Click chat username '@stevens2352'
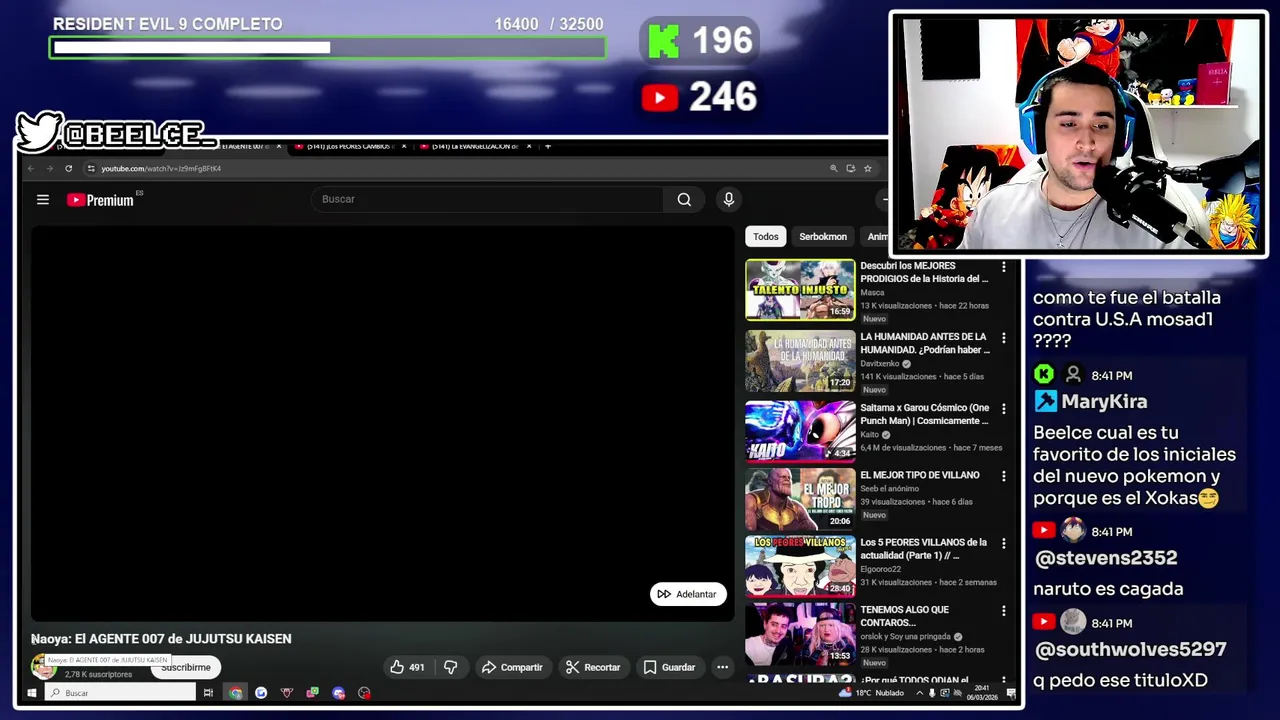Image resolution: width=1280 pixels, height=720 pixels. (1105, 558)
